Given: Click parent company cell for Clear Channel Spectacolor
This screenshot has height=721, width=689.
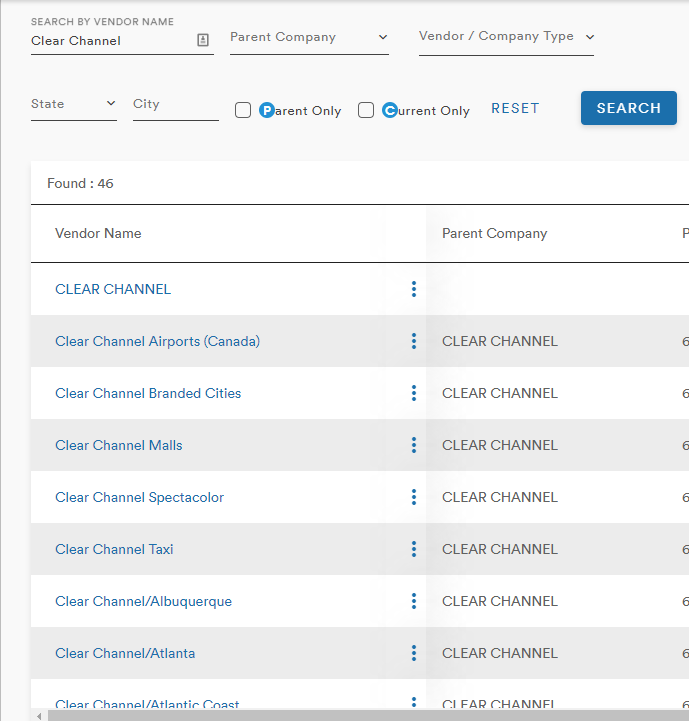Looking at the screenshot, I should coord(500,497).
